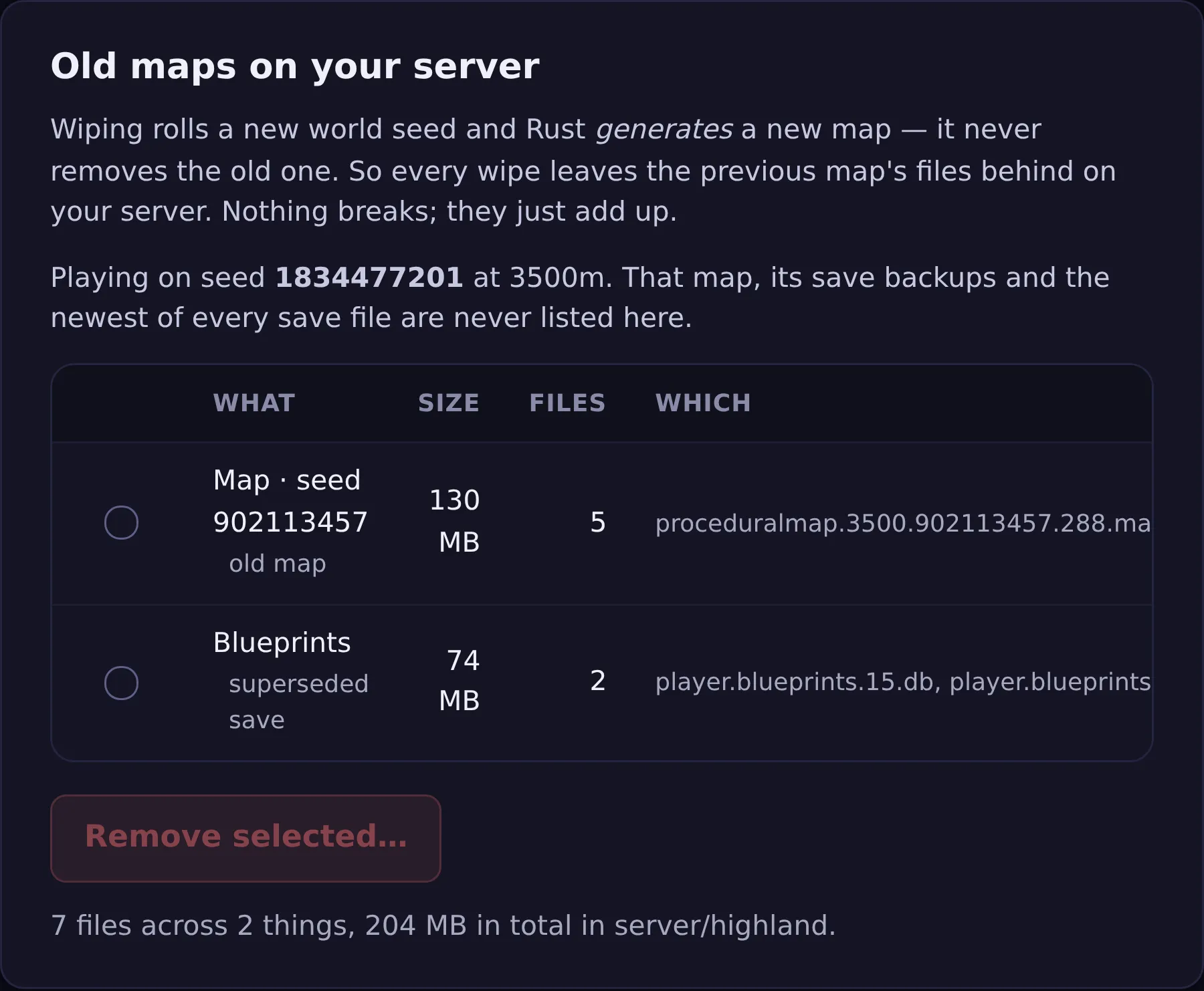This screenshot has width=1204, height=991.
Task: Select the Blueprints superseded save checkbox
Action: click(x=121, y=683)
